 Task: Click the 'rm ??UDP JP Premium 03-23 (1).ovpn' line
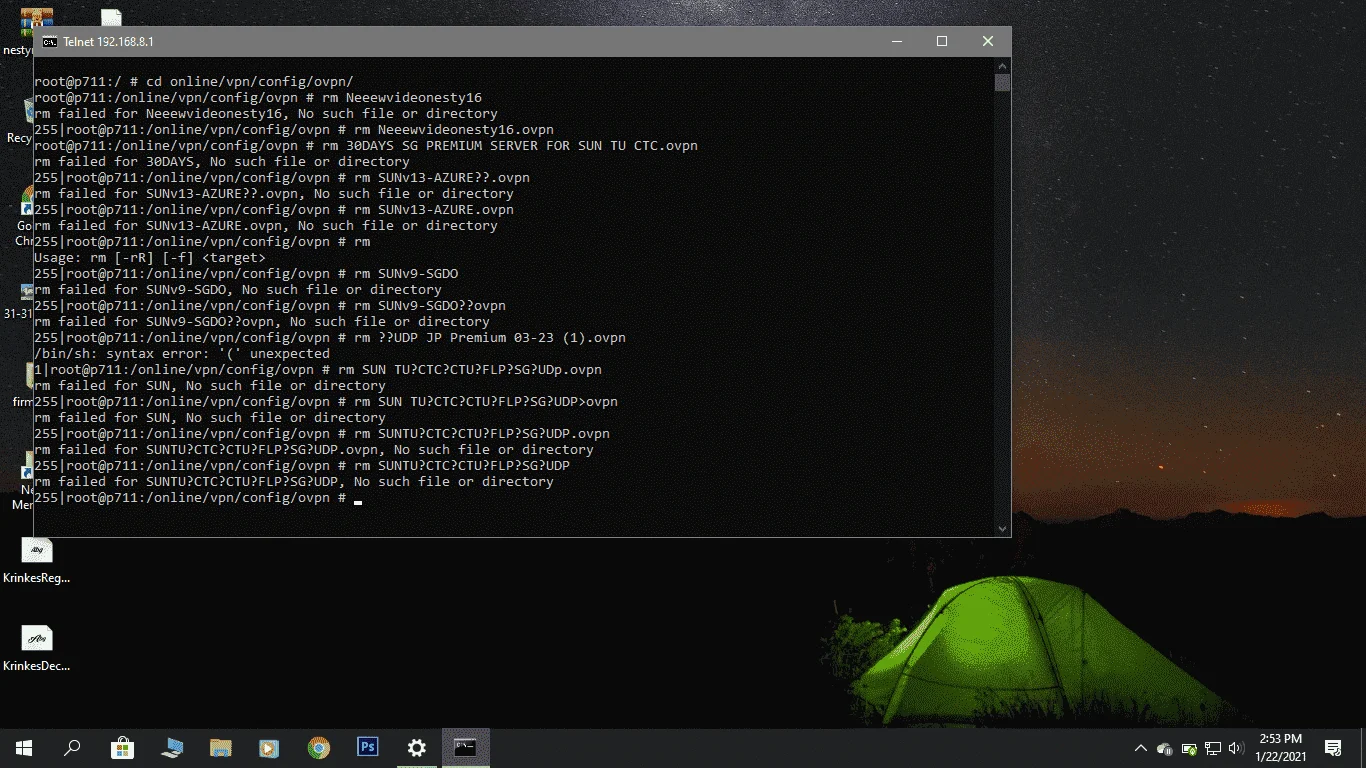pyautogui.click(x=330, y=337)
